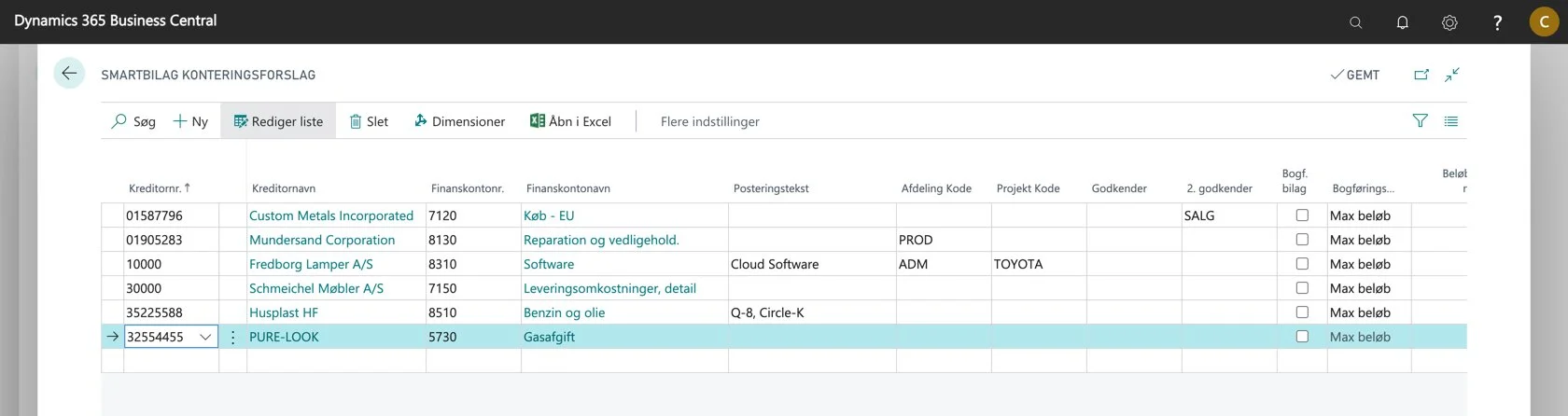
Task: Open notifications bell
Action: click(x=1402, y=22)
